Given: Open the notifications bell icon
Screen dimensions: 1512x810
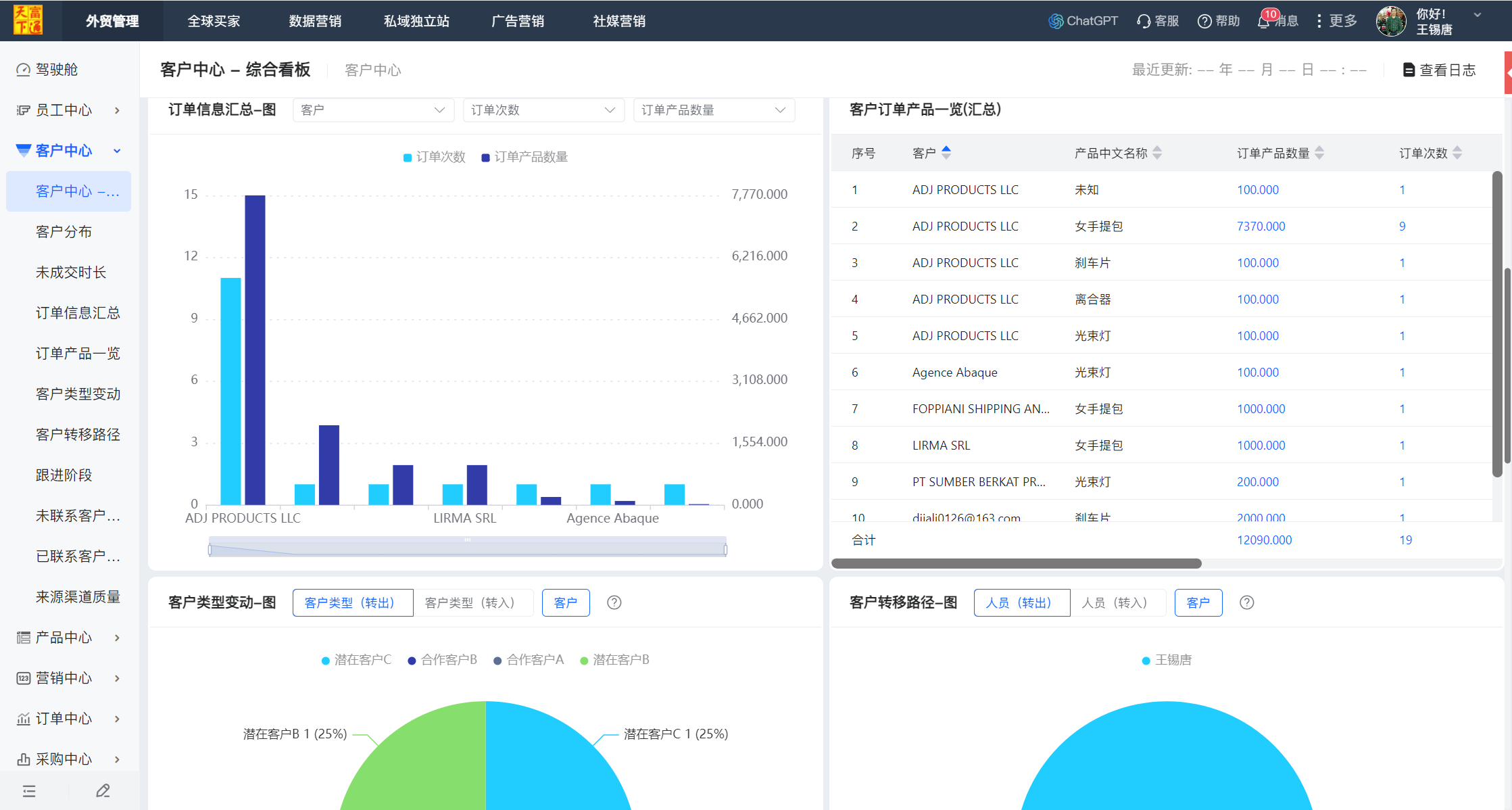Looking at the screenshot, I should coord(1263,21).
